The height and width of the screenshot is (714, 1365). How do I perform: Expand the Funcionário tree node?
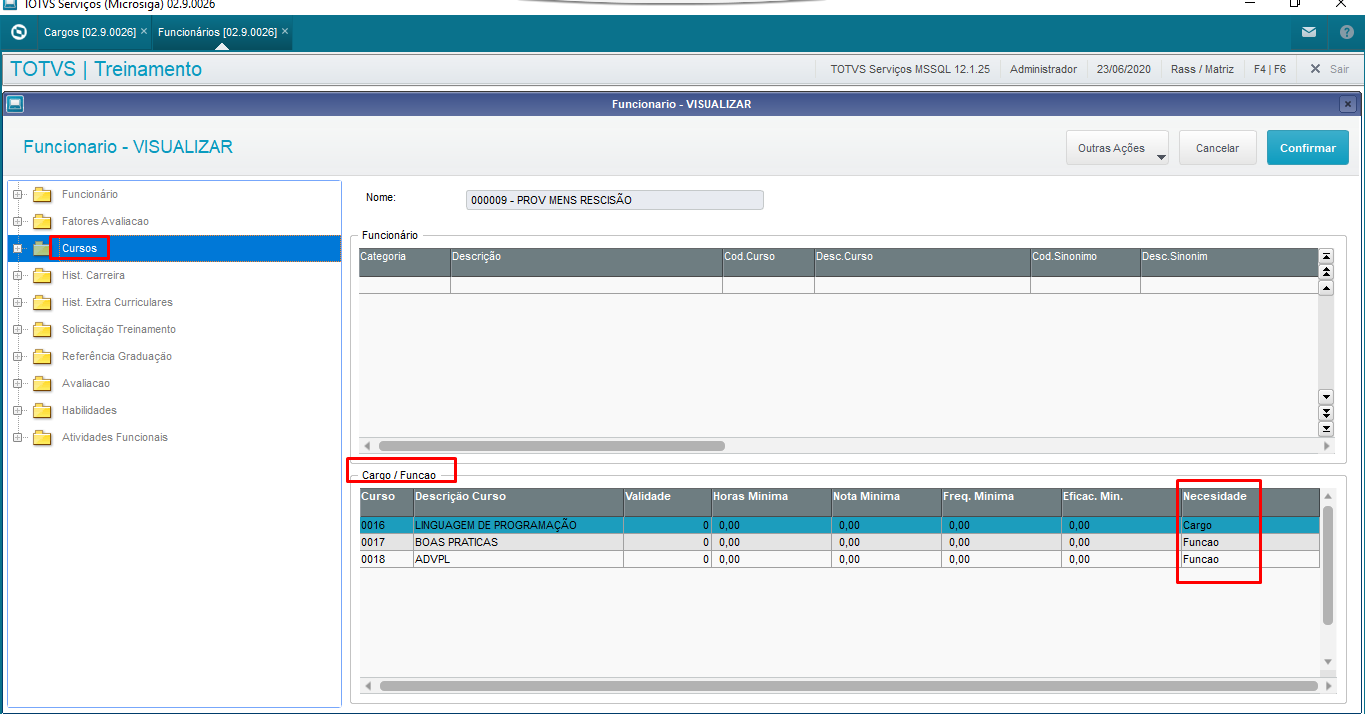click(x=17, y=194)
